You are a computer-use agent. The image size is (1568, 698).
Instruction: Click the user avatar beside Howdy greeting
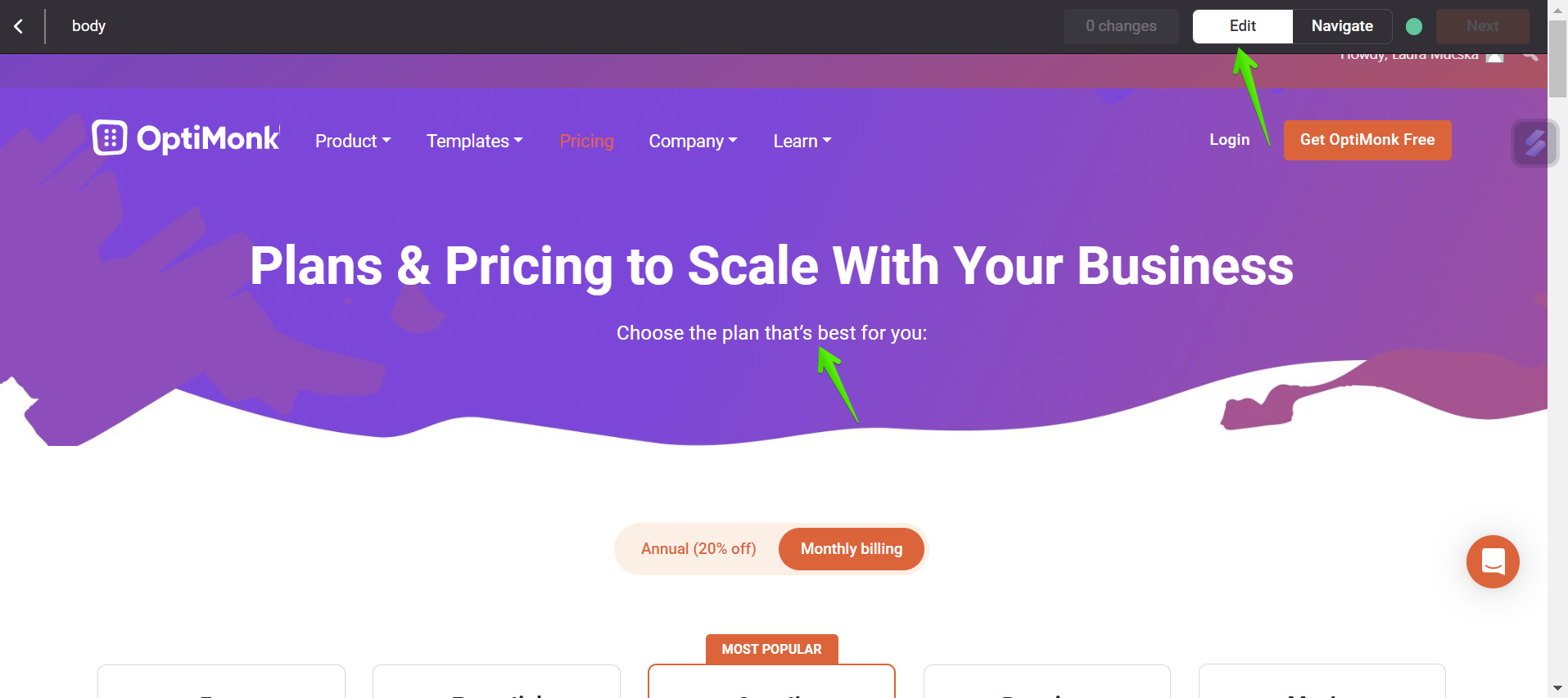(1495, 56)
